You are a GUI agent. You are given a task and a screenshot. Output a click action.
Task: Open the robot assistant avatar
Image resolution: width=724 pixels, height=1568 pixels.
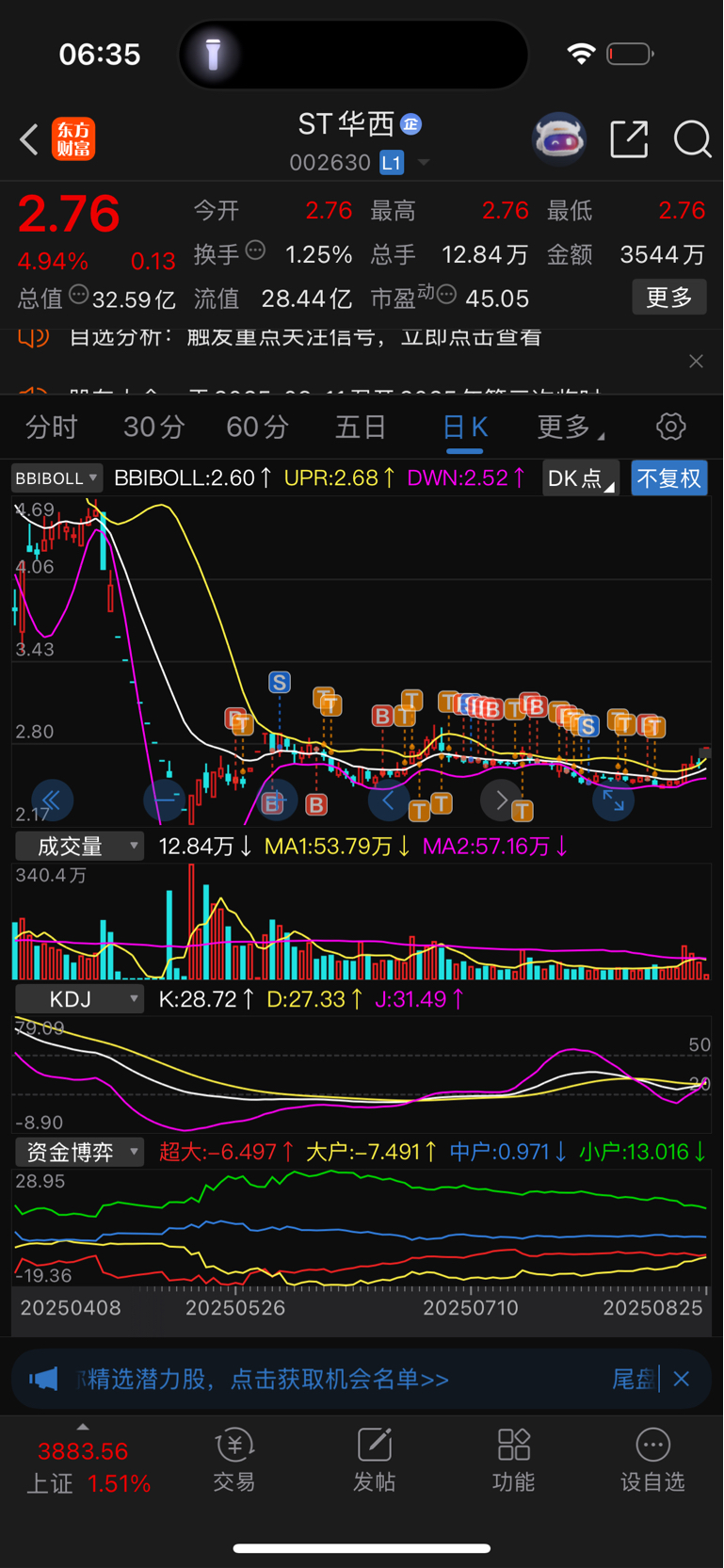click(559, 139)
